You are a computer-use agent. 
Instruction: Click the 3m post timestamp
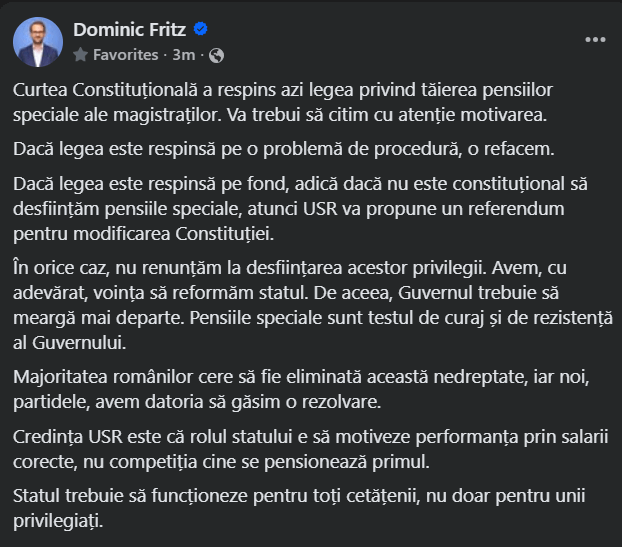[x=183, y=55]
